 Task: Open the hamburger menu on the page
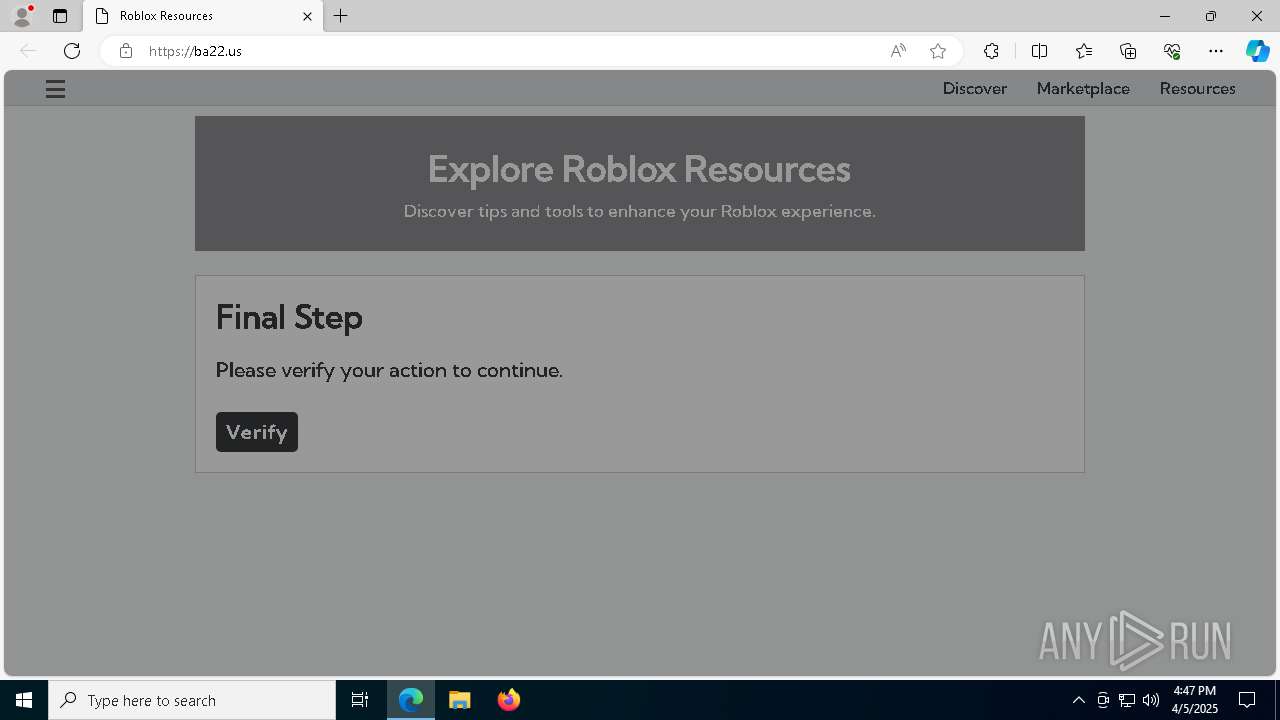(x=55, y=89)
